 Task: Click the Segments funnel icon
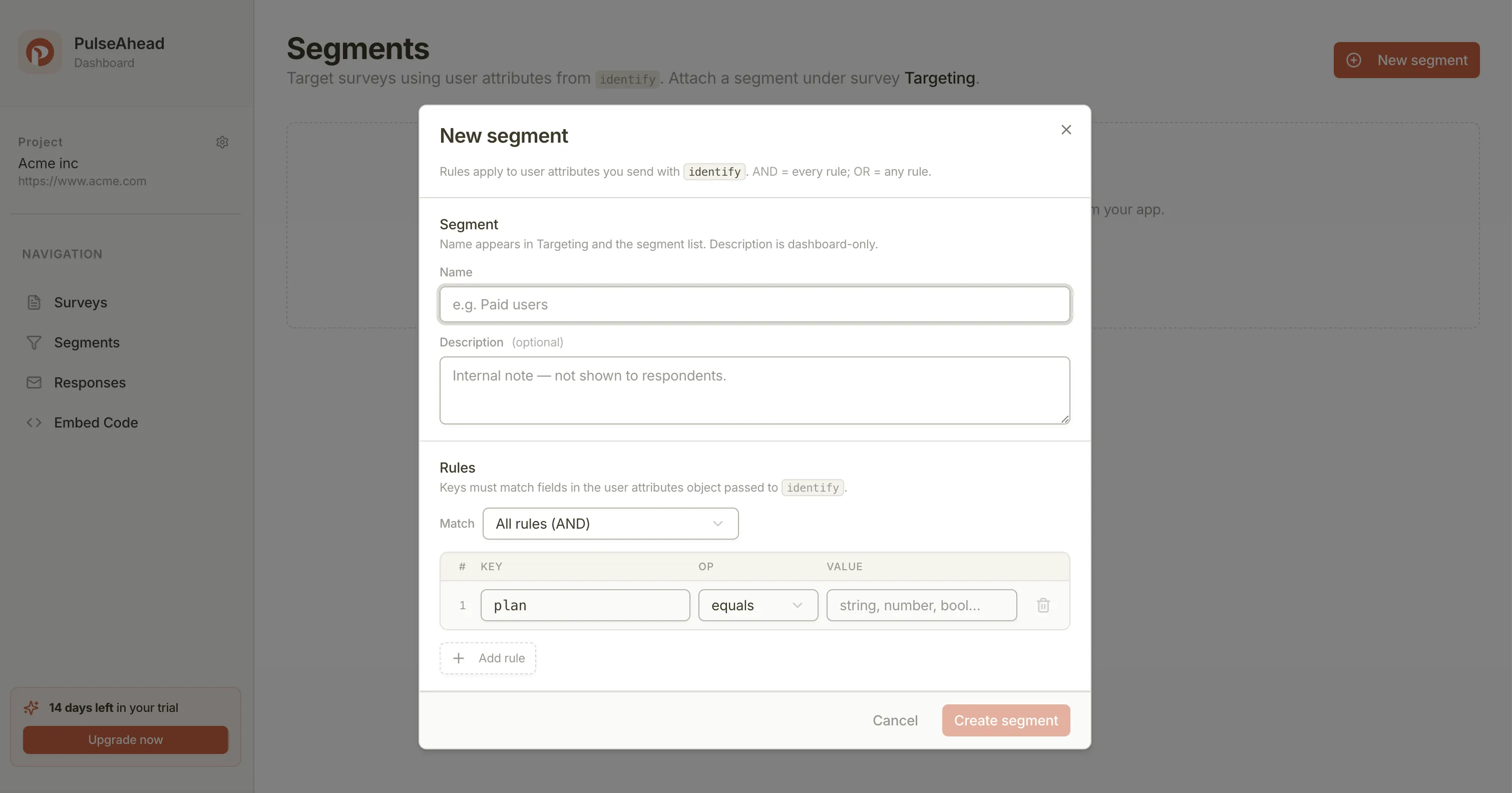pos(34,342)
